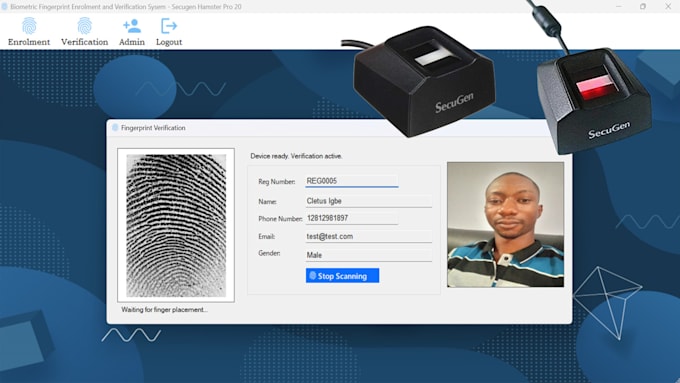Click the Gender field showing Male
The height and width of the screenshot is (383, 680).
tap(369, 255)
